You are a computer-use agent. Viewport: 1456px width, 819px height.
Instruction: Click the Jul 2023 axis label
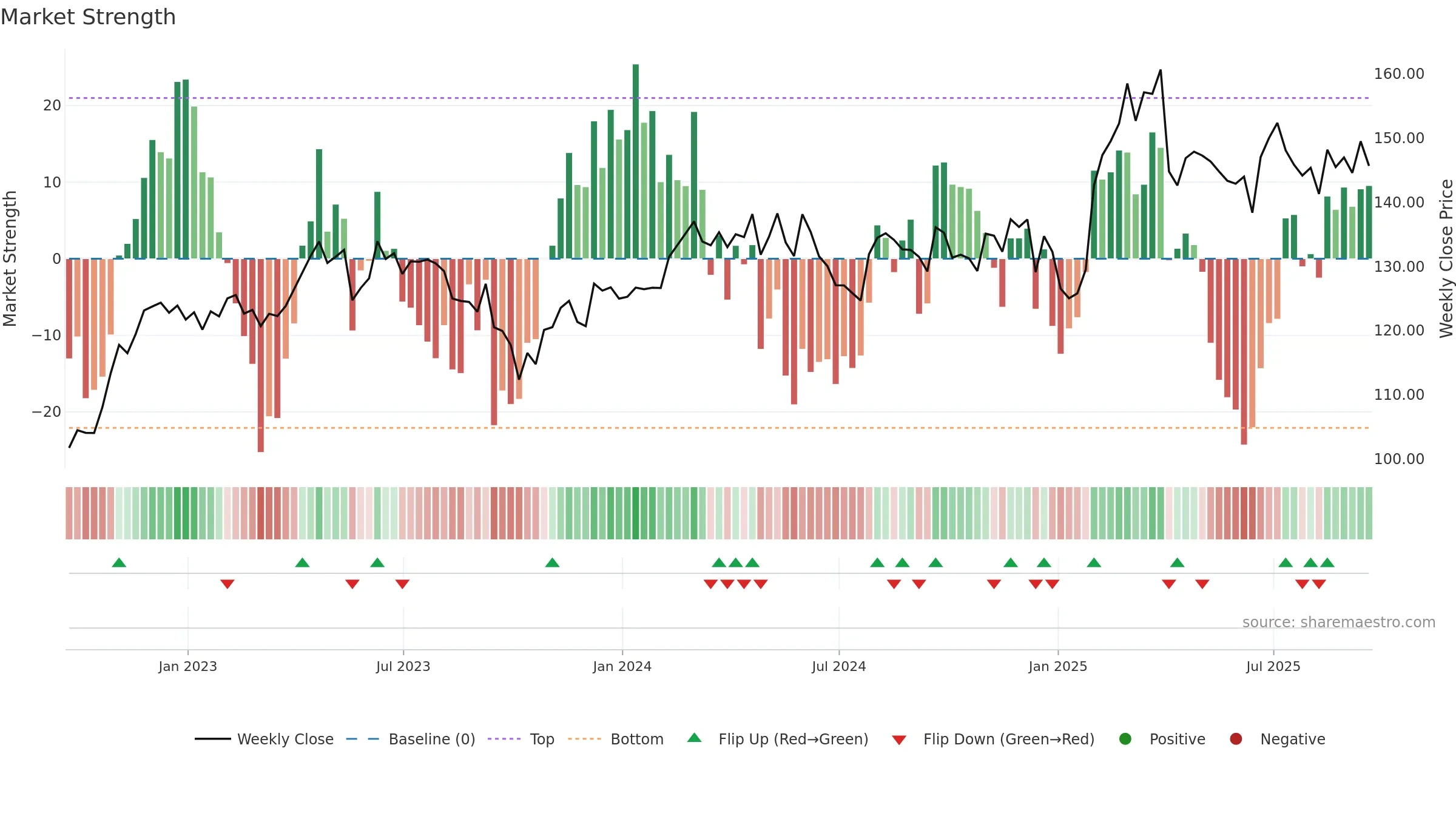[x=403, y=666]
